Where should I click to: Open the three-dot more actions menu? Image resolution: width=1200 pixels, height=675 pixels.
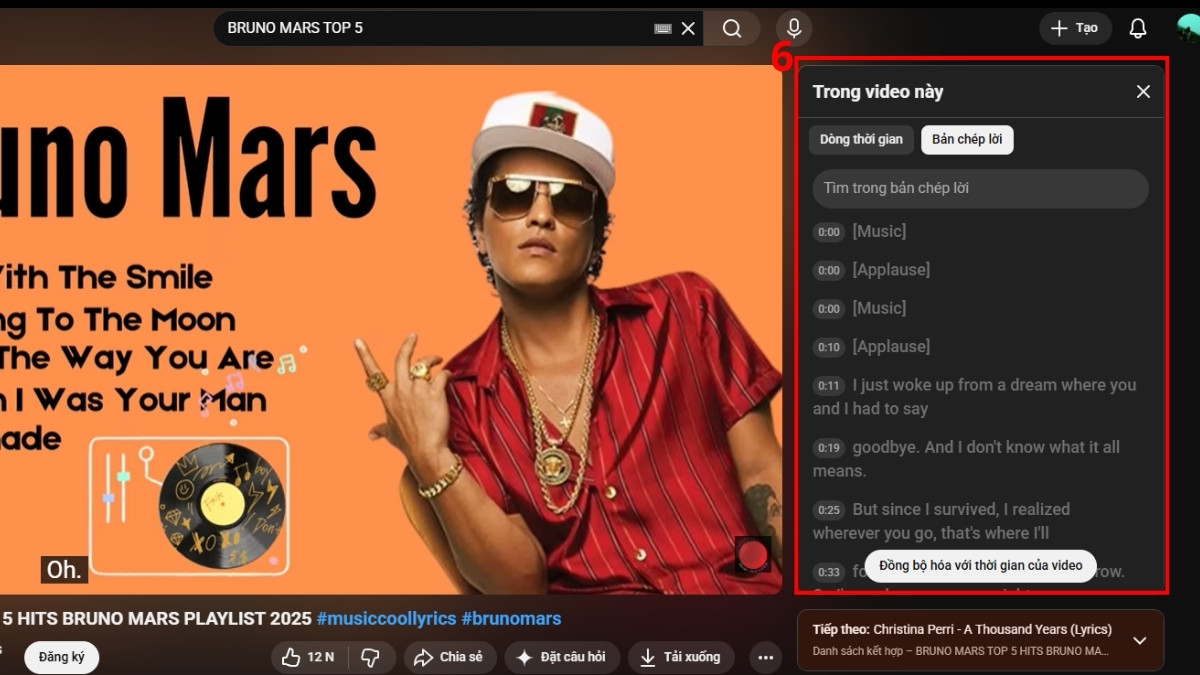point(766,657)
